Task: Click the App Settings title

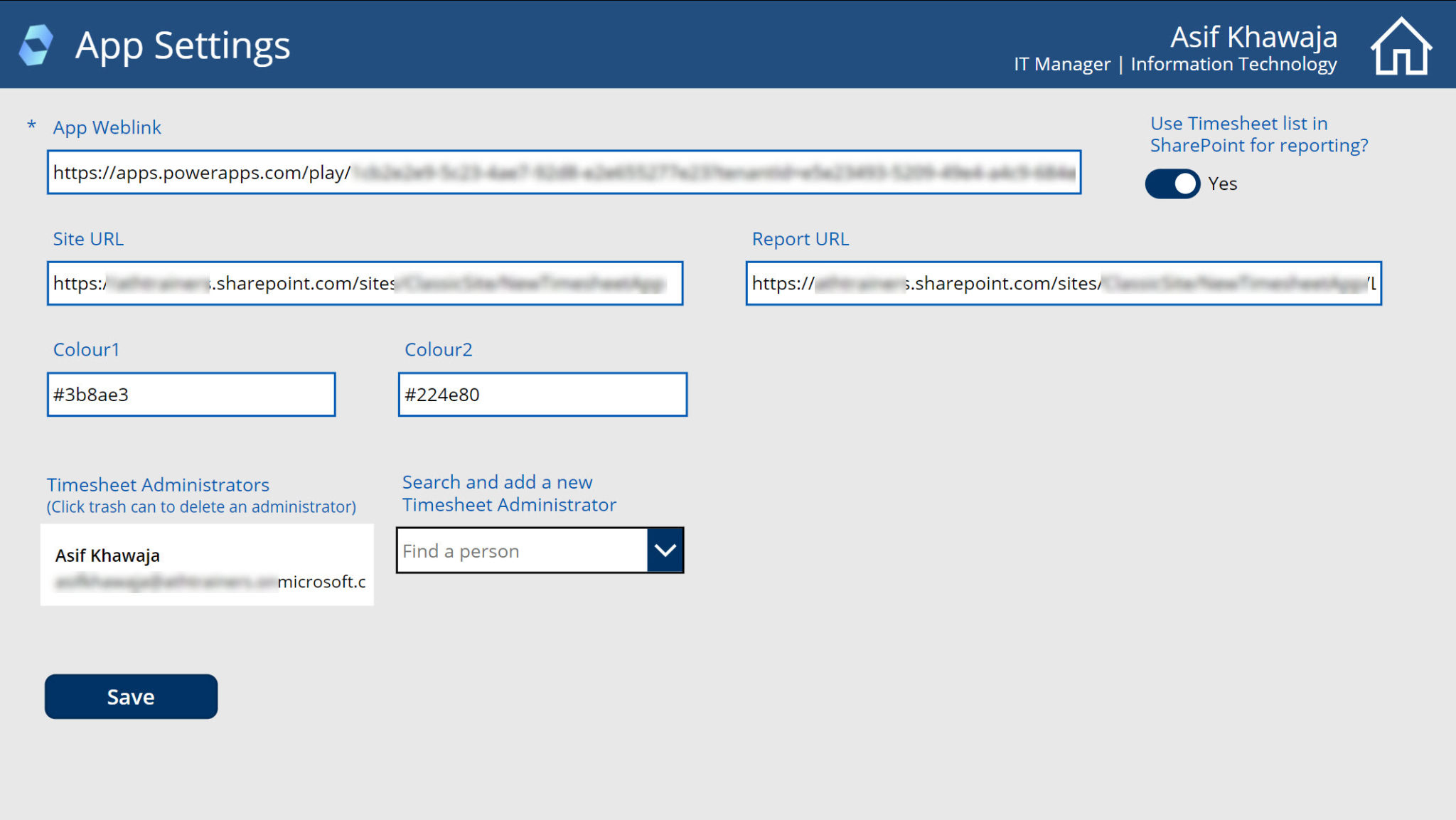Action: point(183,45)
